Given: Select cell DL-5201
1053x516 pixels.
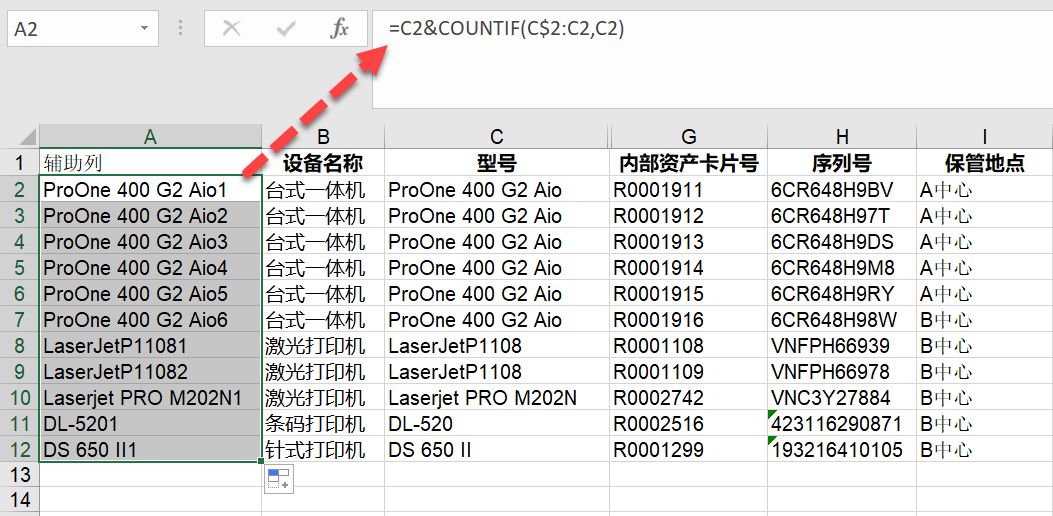Looking at the screenshot, I should 150,423.
